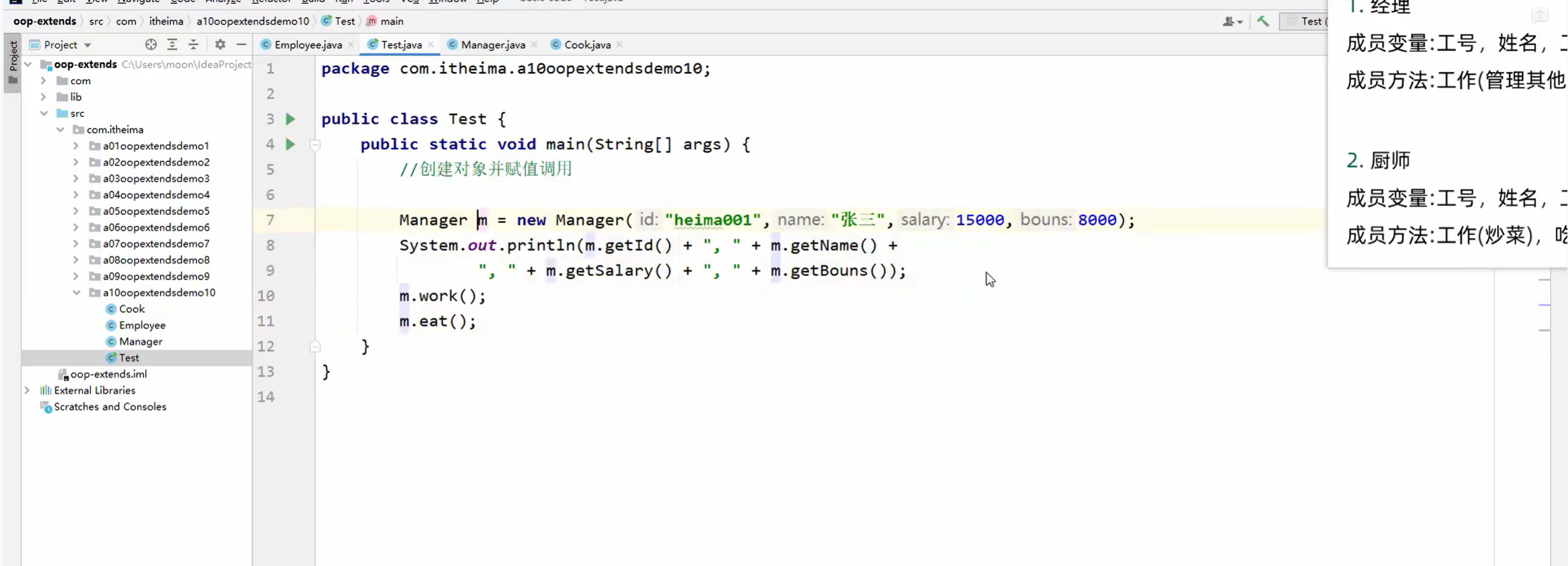Collapse the a10oopextendsdemo10 package
The width and height of the screenshot is (1568, 566).
tap(77, 292)
